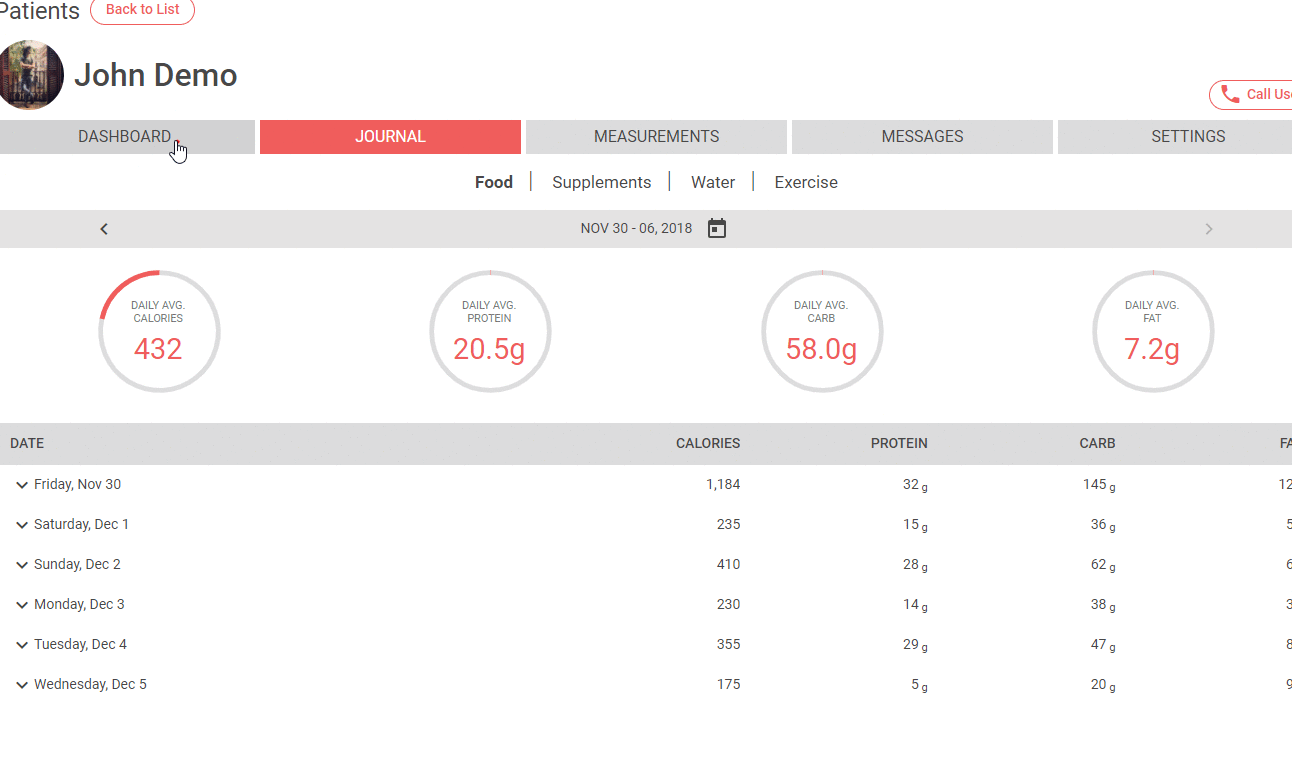Click the Daily Avg. Calories progress ring
Viewport: 1292px width, 768px height.
[x=159, y=331]
